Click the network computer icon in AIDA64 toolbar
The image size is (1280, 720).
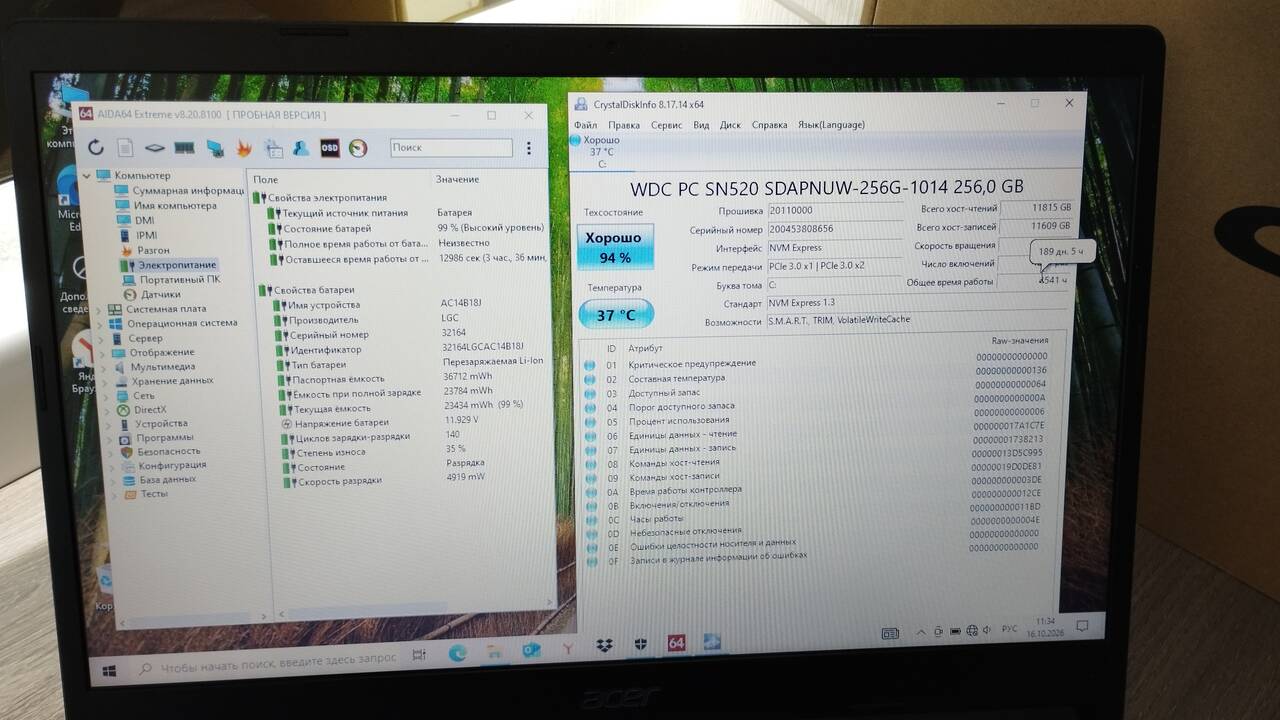[214, 148]
